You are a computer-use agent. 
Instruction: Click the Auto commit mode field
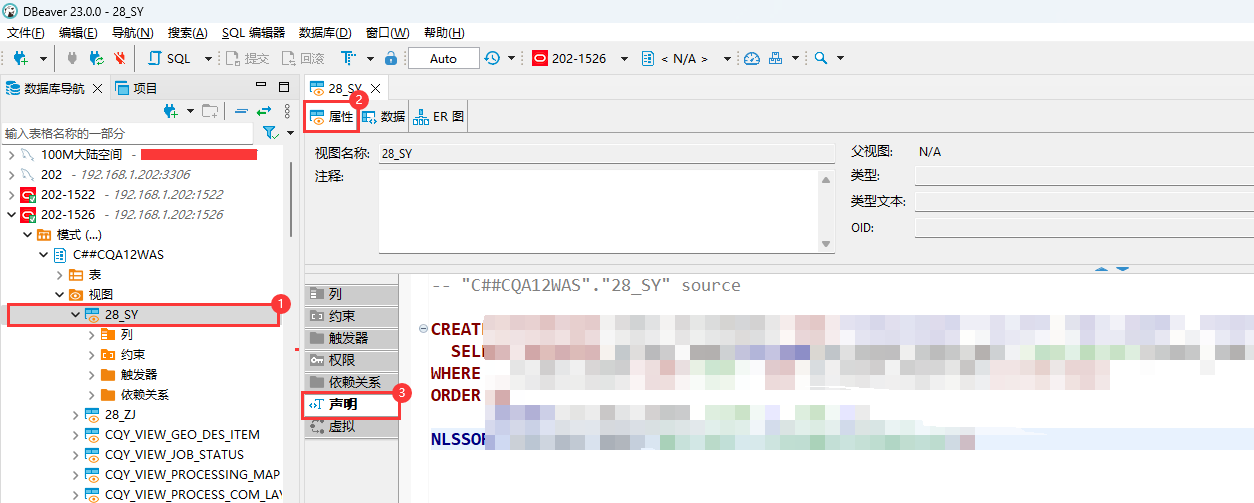443,58
